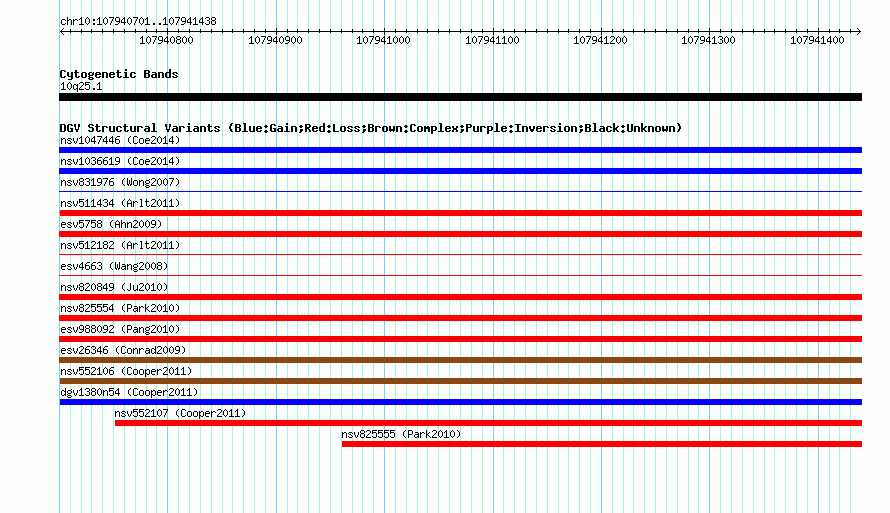
Task: Click nsv825554 (Park2010) variant label
Action: pos(120,308)
